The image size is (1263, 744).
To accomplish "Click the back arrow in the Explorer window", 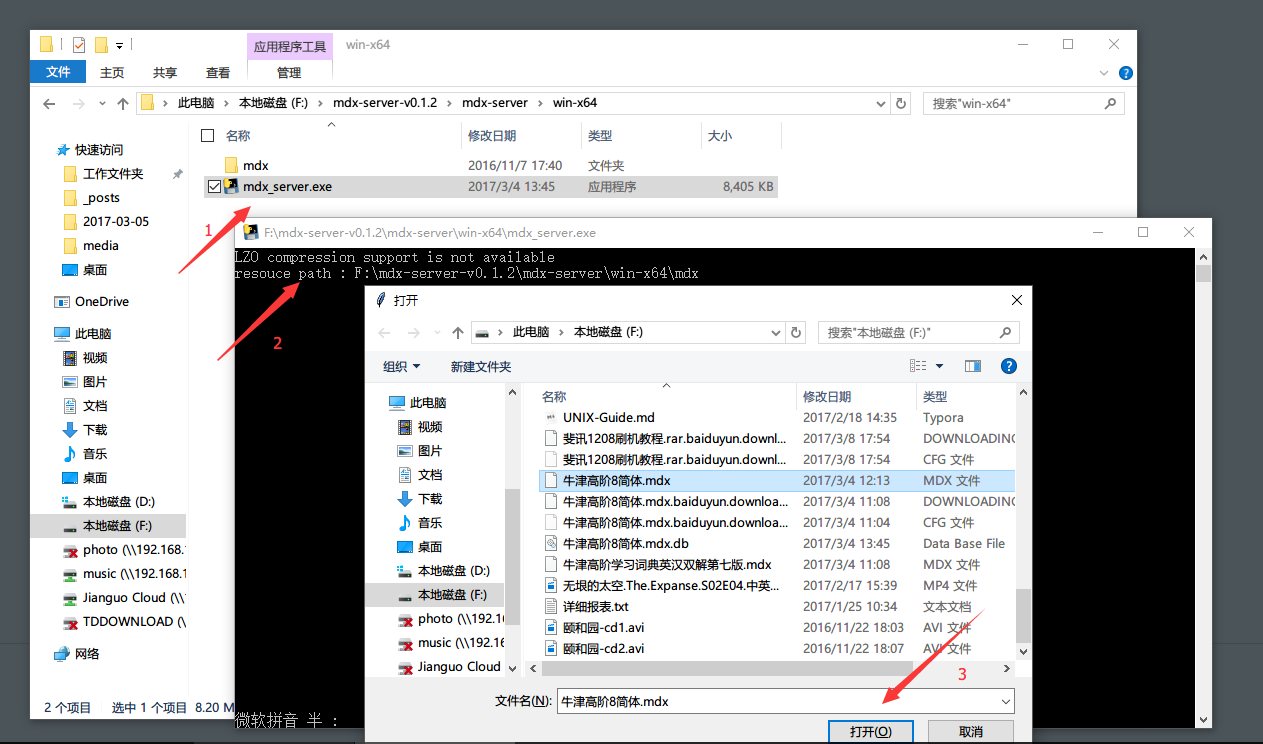I will point(49,103).
